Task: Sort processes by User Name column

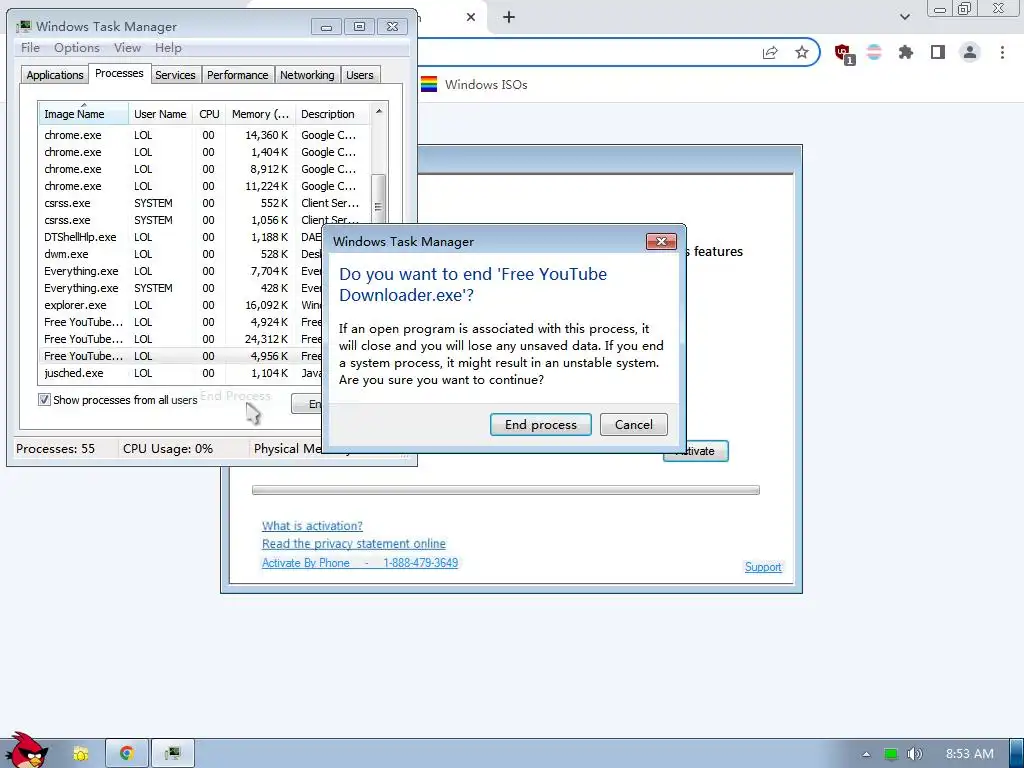Action: coord(160,114)
